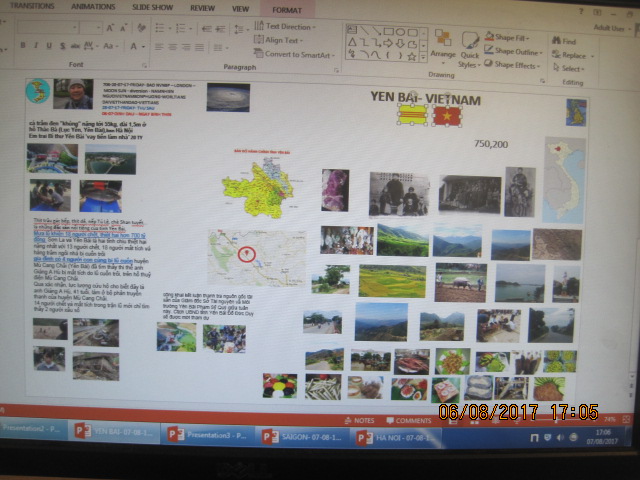Switch to the Animations tab
The image size is (640, 480).
(x=93, y=7)
